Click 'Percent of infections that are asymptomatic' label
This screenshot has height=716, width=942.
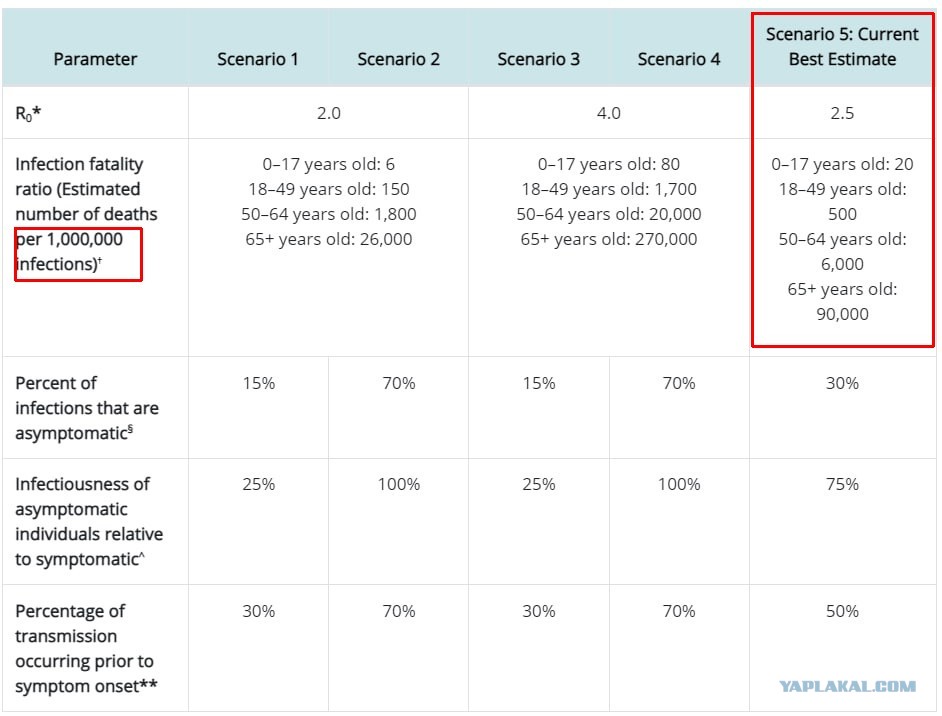click(87, 408)
